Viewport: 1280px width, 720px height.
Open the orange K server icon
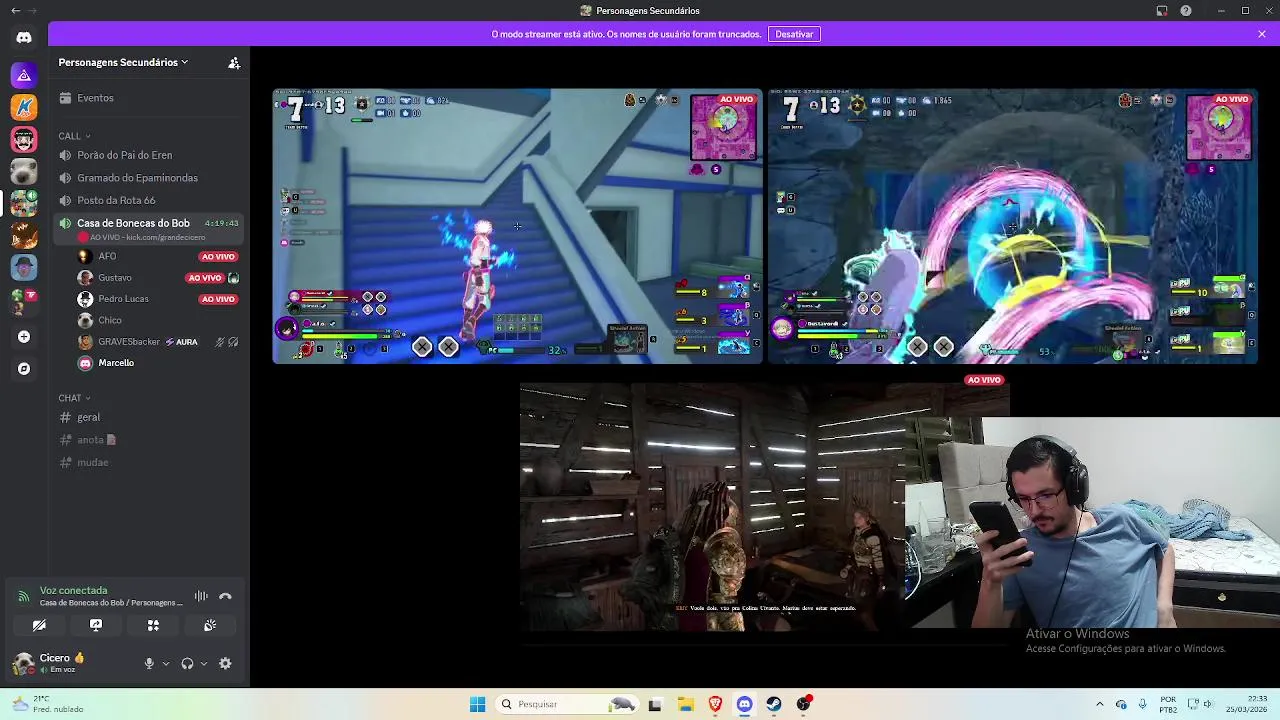click(x=24, y=107)
